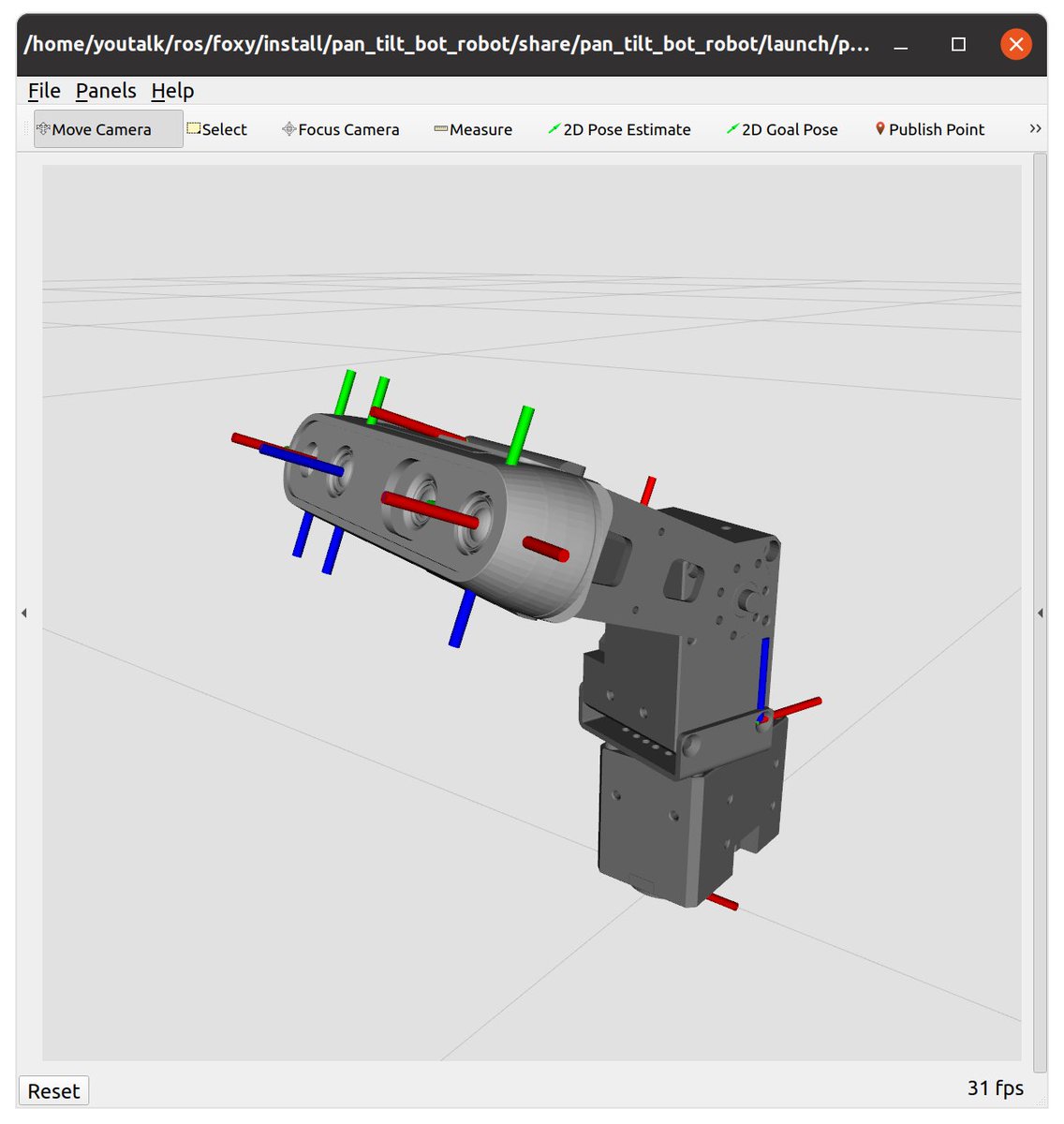Open the Panels menu
Image resolution: width=1064 pixels, height=1124 pixels.
pyautogui.click(x=105, y=90)
